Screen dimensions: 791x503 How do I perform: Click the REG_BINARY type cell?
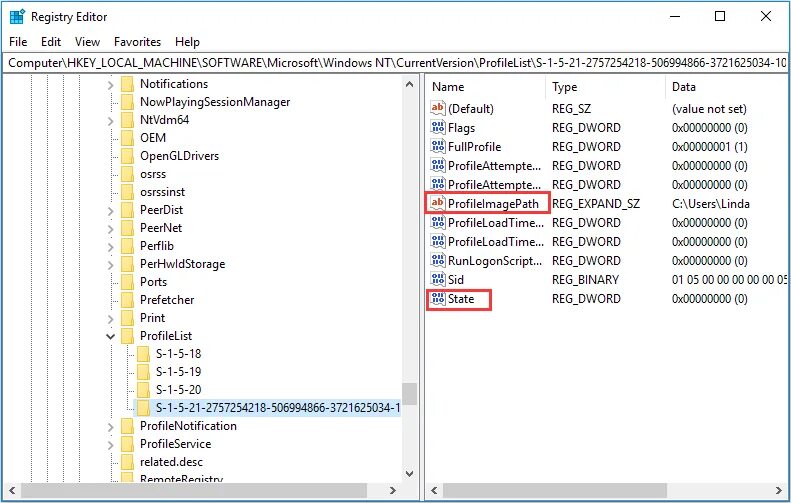pyautogui.click(x=585, y=280)
